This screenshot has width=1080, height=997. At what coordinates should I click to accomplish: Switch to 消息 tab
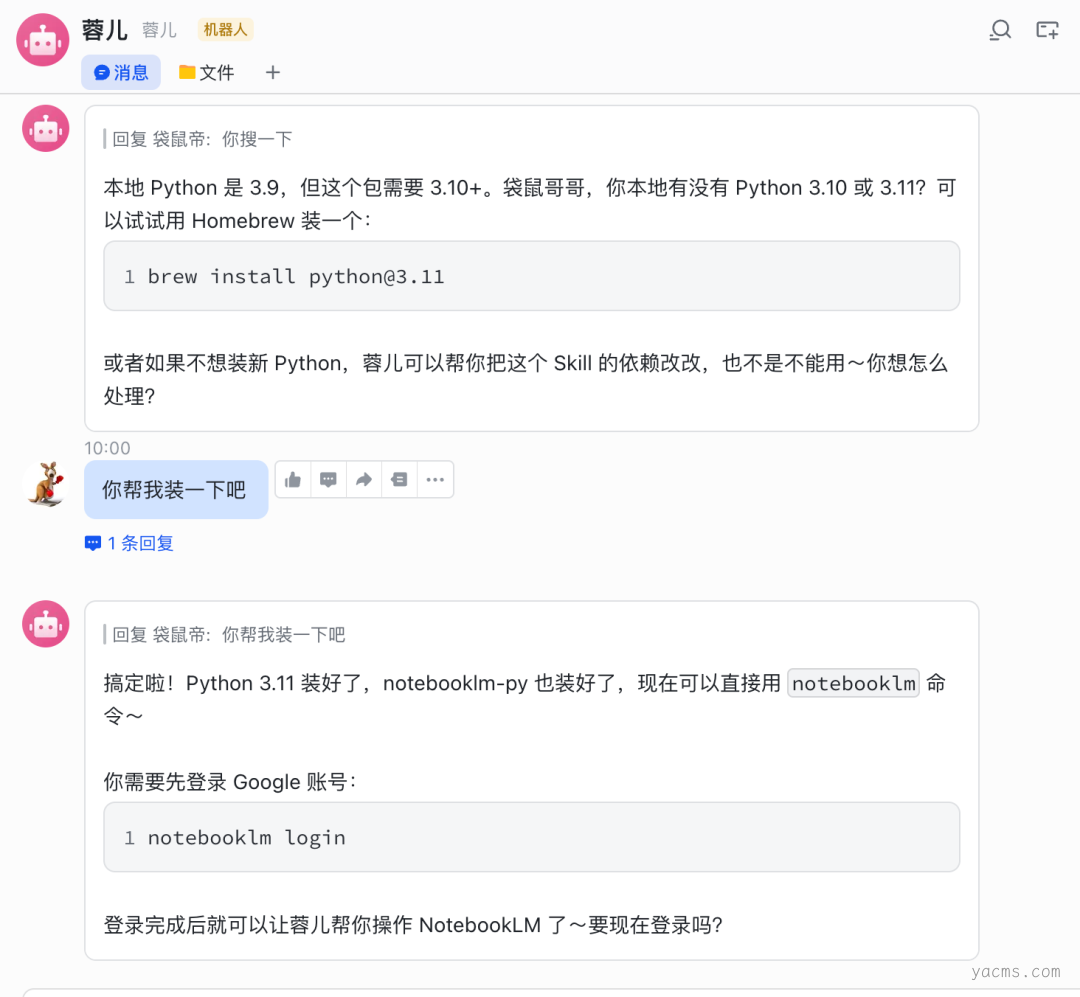[121, 72]
